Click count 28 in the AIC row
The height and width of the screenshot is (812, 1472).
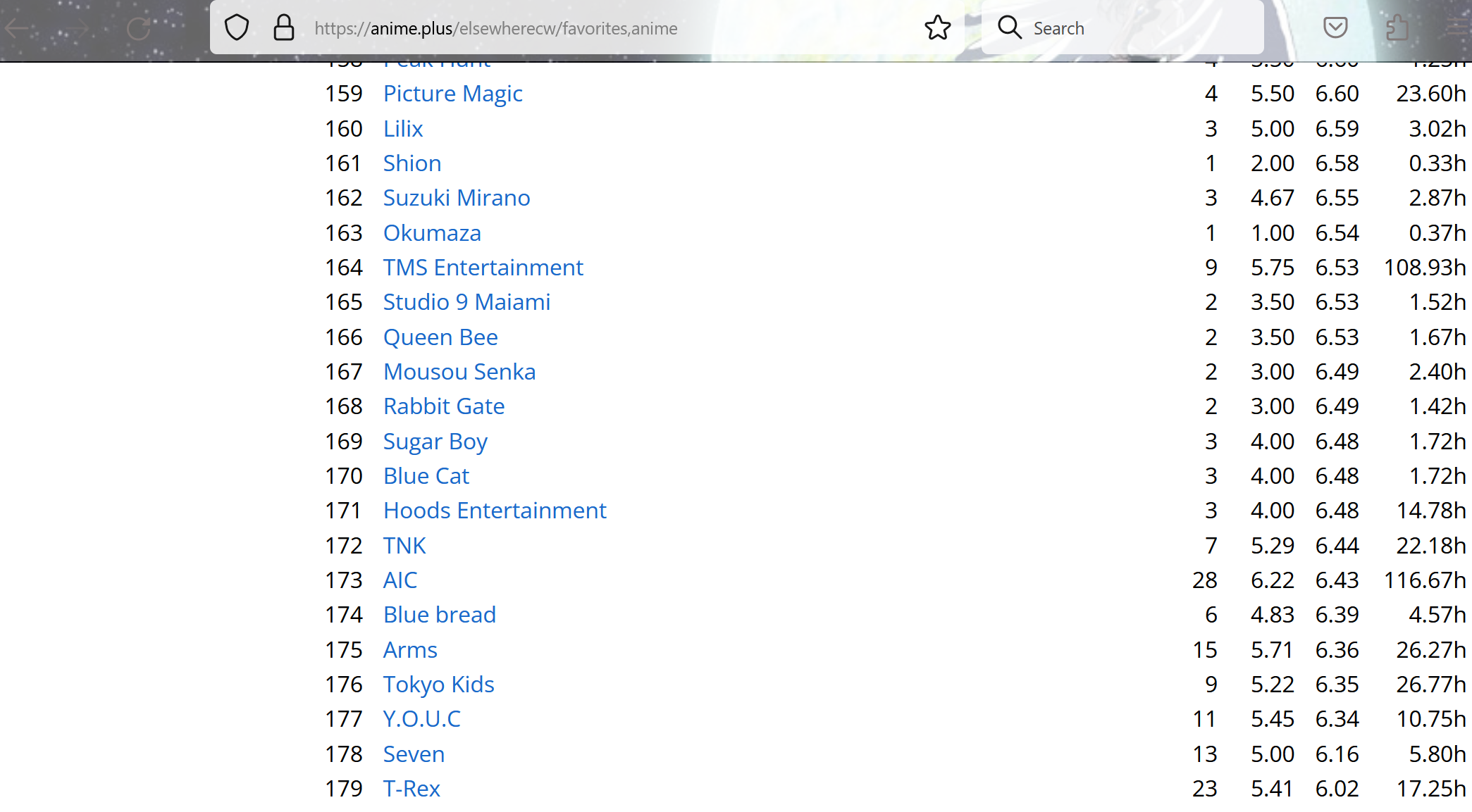pyautogui.click(x=1205, y=580)
